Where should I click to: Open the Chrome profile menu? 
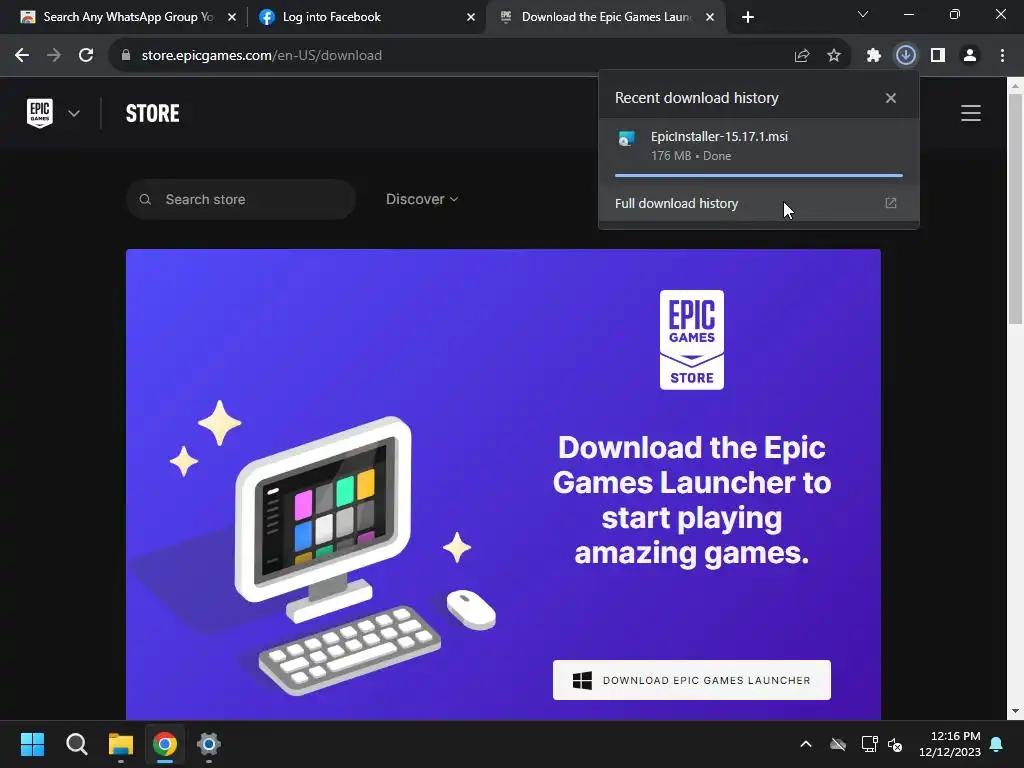(970, 56)
